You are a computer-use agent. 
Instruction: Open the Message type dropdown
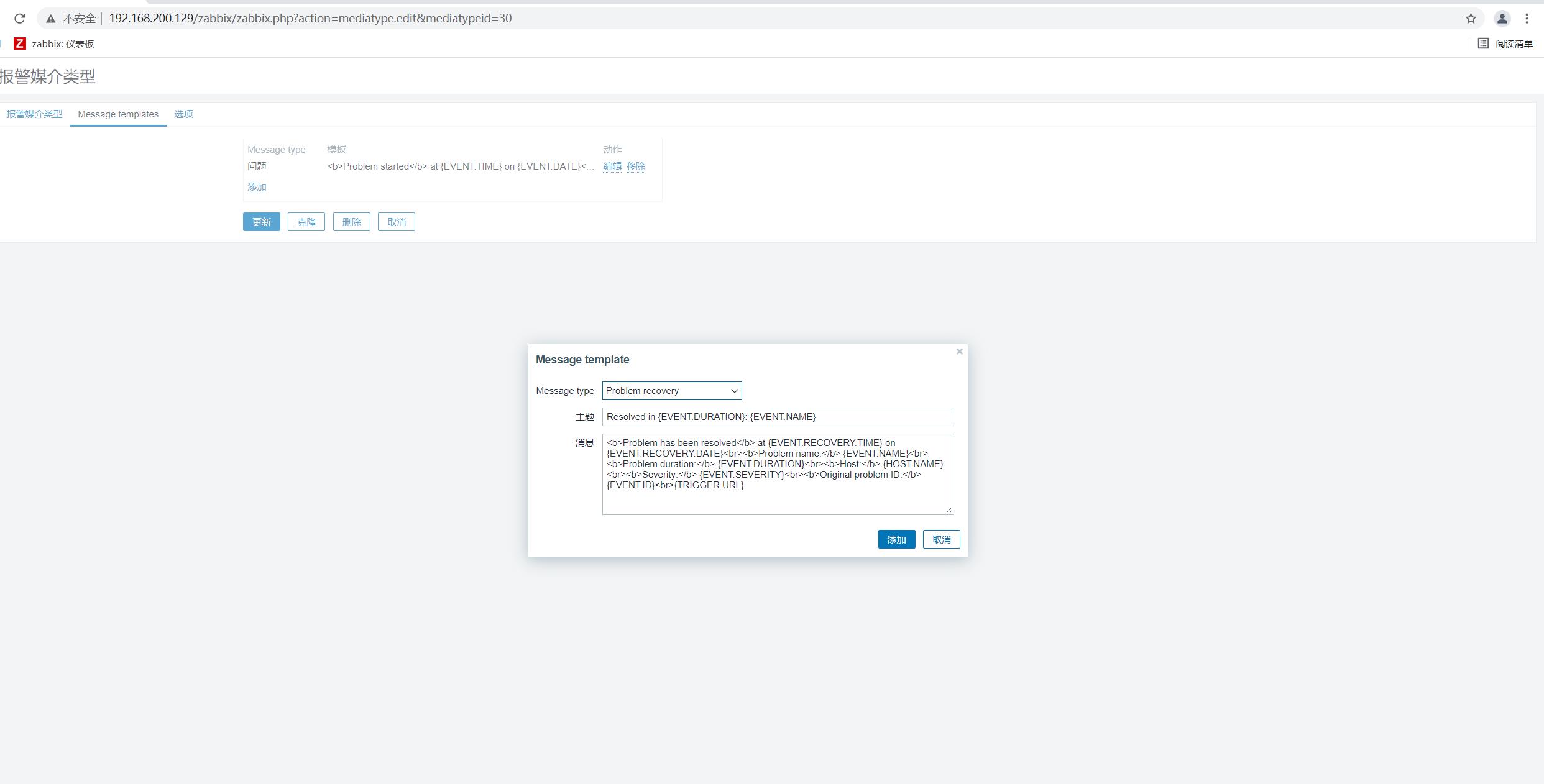coord(672,391)
